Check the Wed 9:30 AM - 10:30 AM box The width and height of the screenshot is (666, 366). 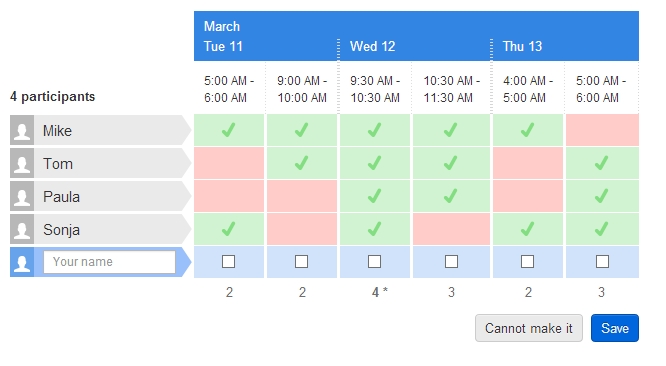point(374,262)
